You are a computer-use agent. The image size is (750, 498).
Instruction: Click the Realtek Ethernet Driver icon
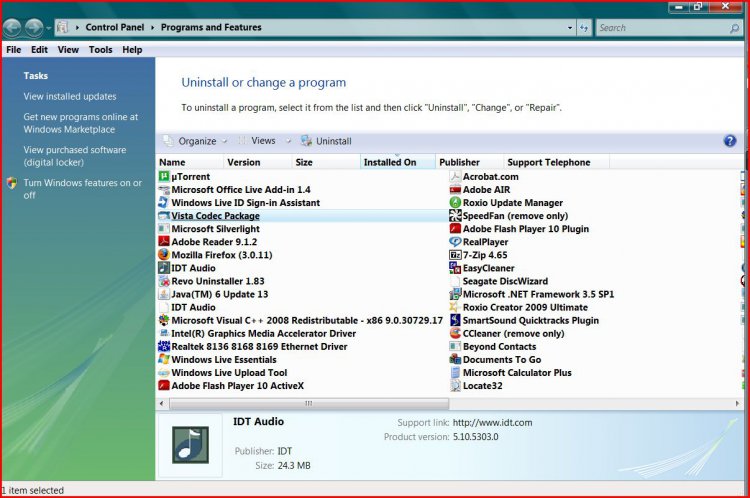pos(164,346)
